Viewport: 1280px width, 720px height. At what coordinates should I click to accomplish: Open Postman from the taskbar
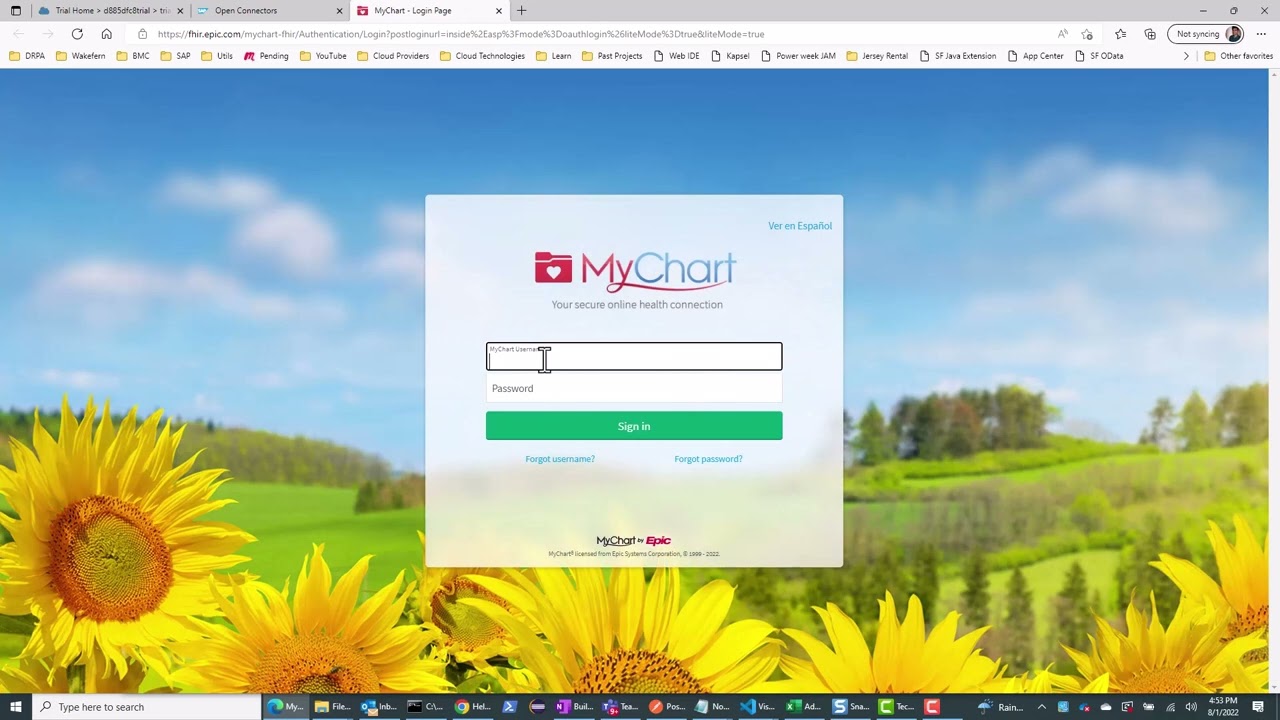pyautogui.click(x=667, y=707)
